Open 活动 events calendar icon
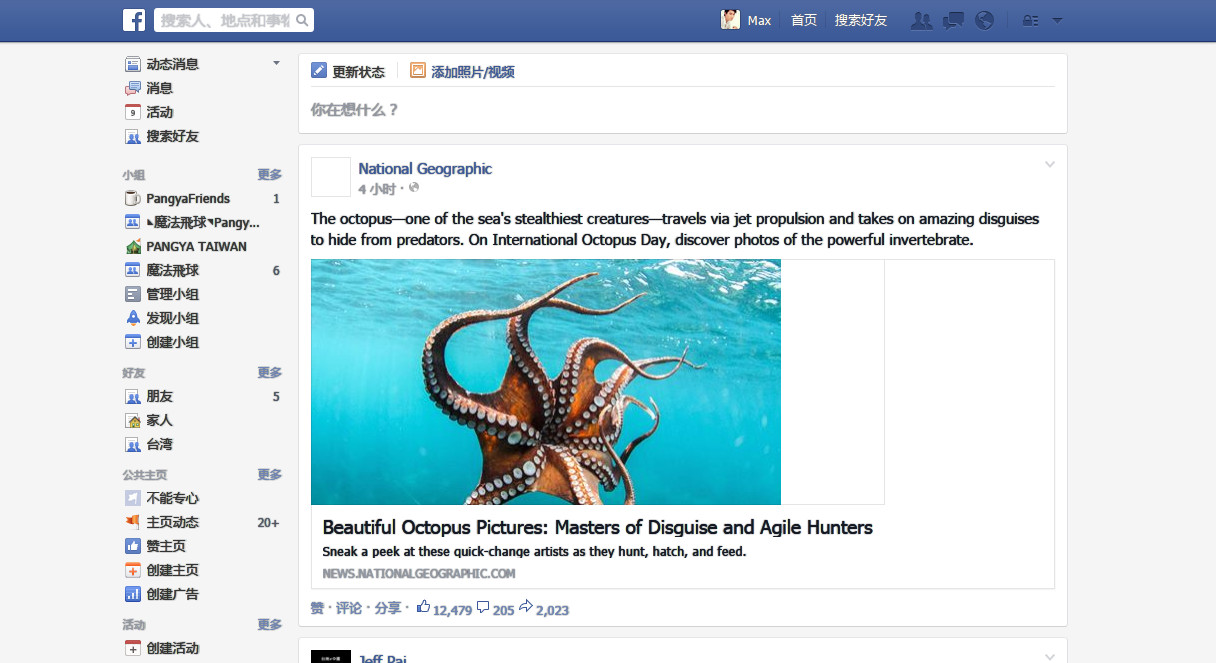This screenshot has height=663, width=1216. pyautogui.click(x=133, y=112)
